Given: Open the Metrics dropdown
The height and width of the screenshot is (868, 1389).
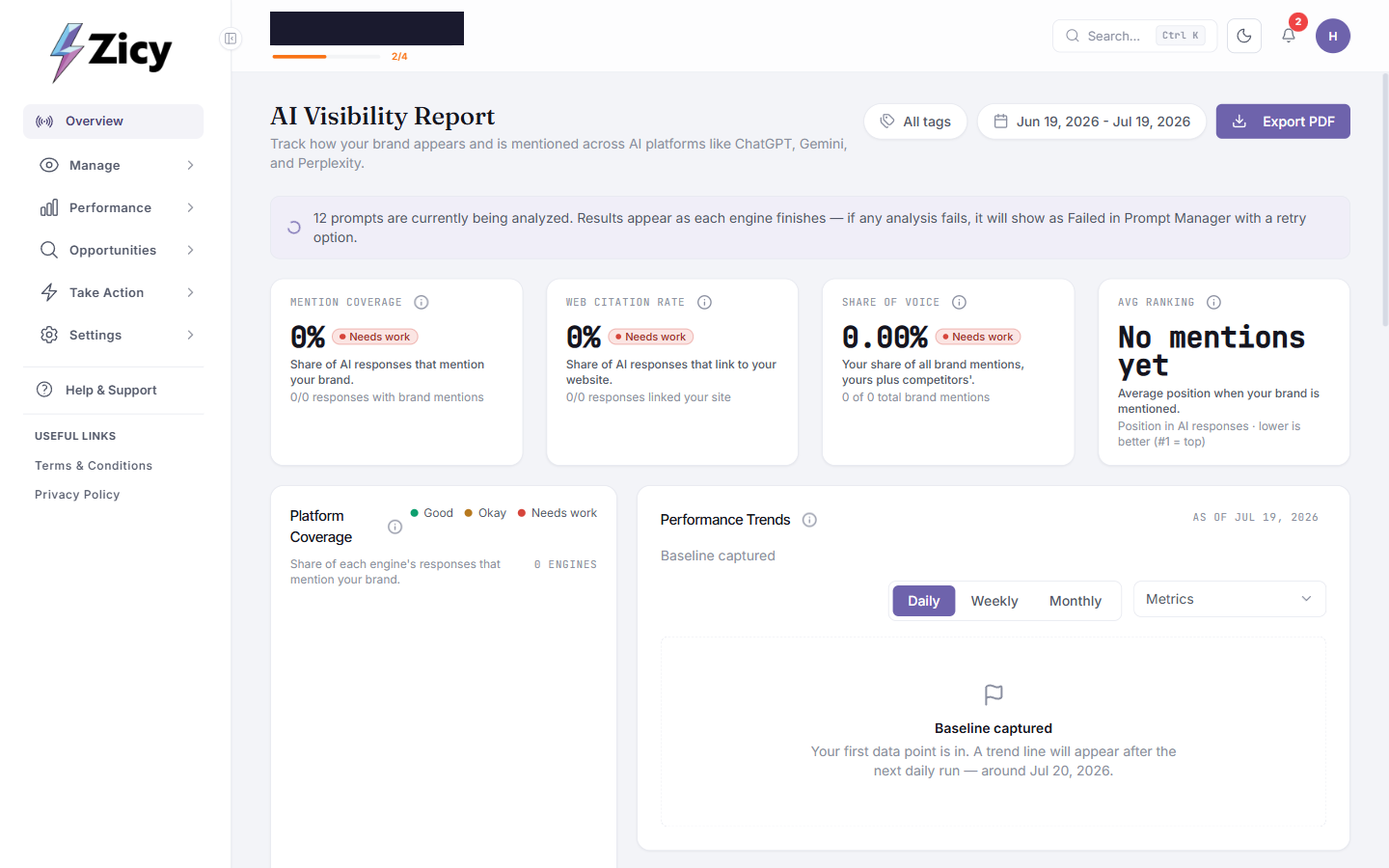Looking at the screenshot, I should tap(1230, 599).
